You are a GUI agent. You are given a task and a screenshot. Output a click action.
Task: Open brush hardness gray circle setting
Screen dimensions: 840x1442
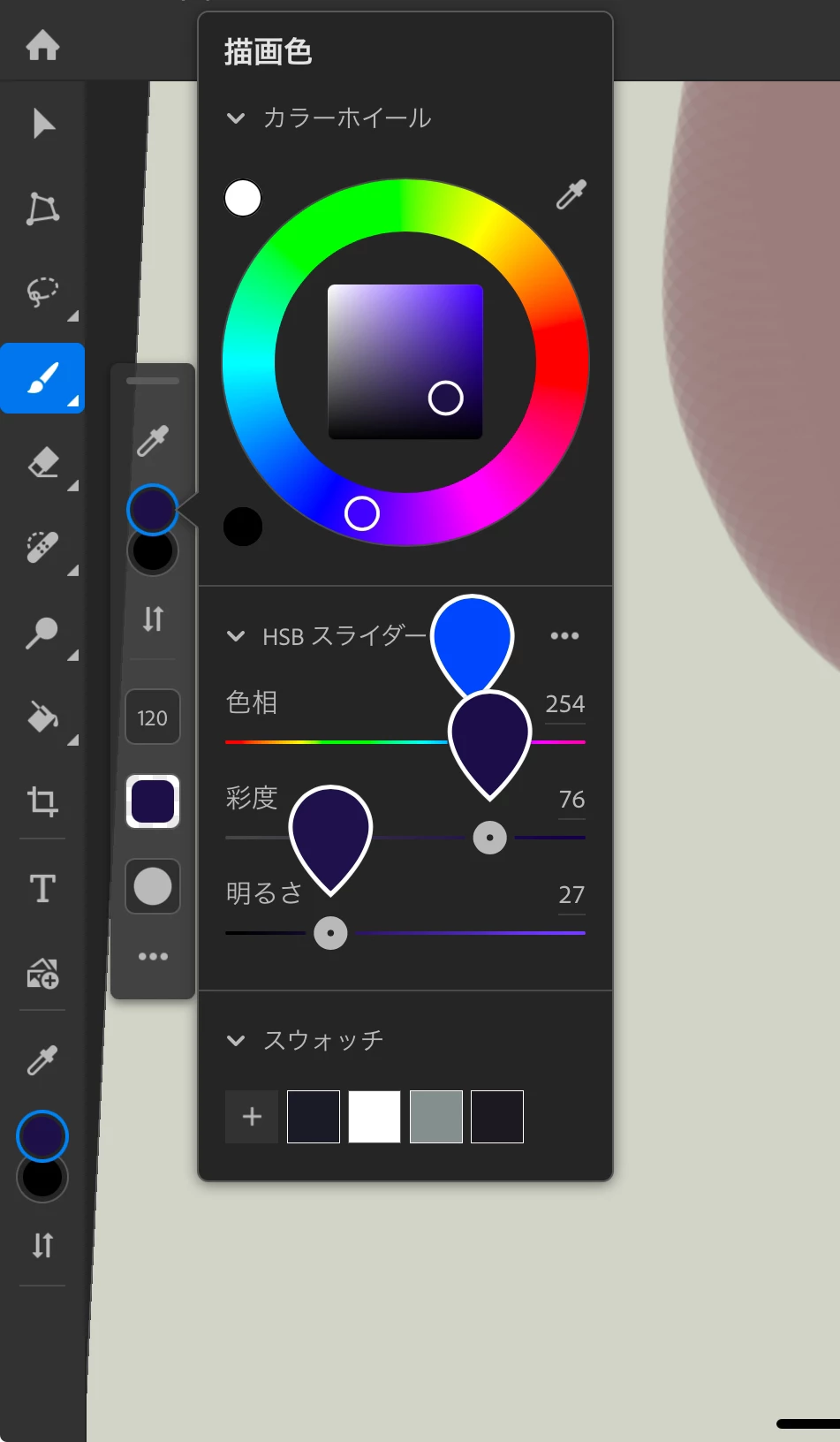tap(153, 886)
